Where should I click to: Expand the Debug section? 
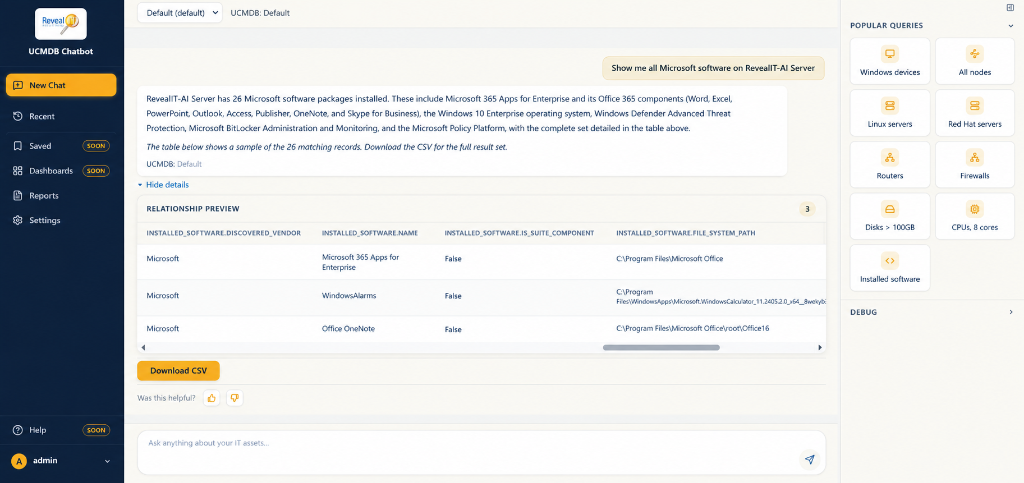[x=1011, y=312]
